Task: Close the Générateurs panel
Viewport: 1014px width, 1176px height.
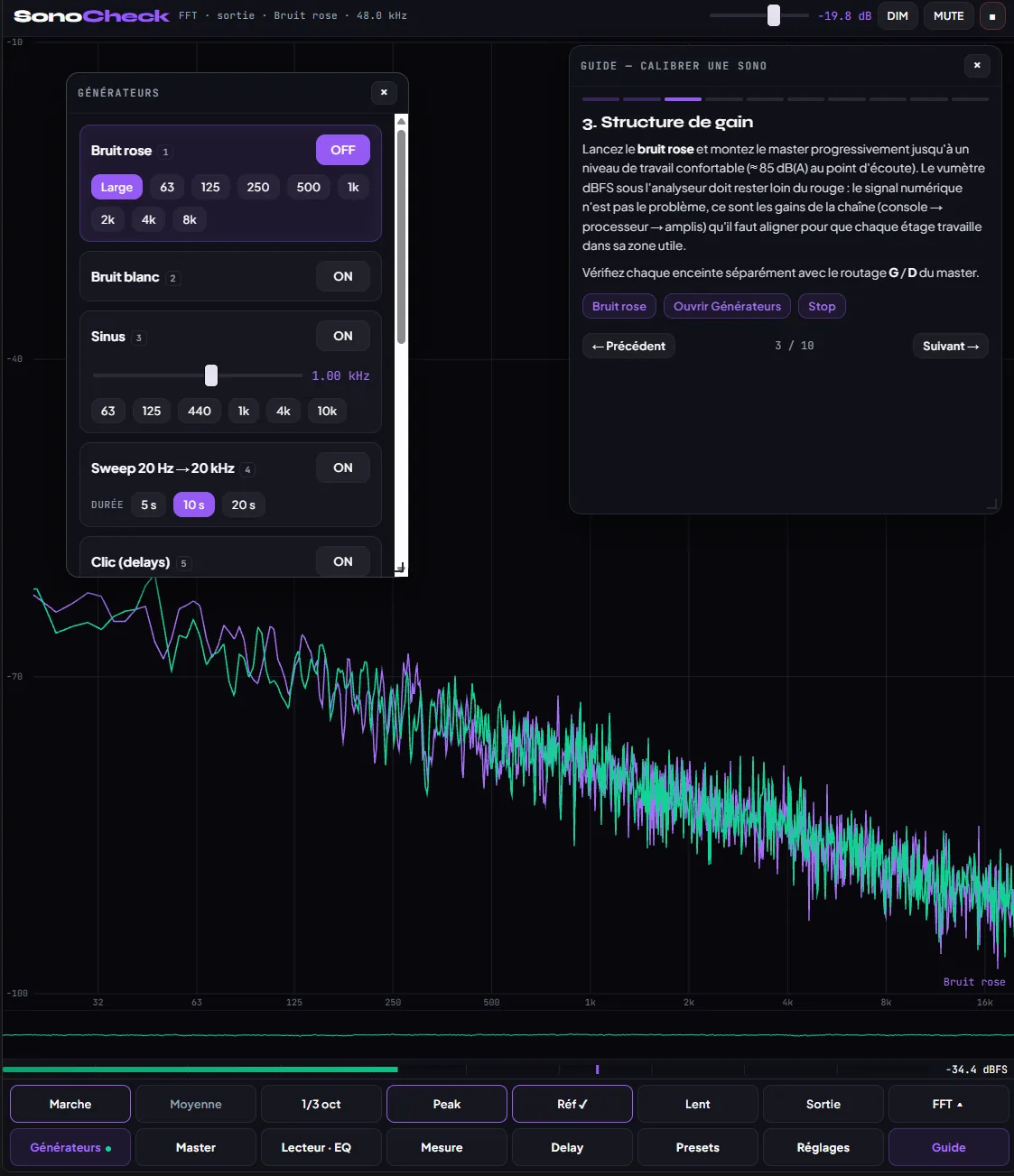Action: tap(384, 92)
